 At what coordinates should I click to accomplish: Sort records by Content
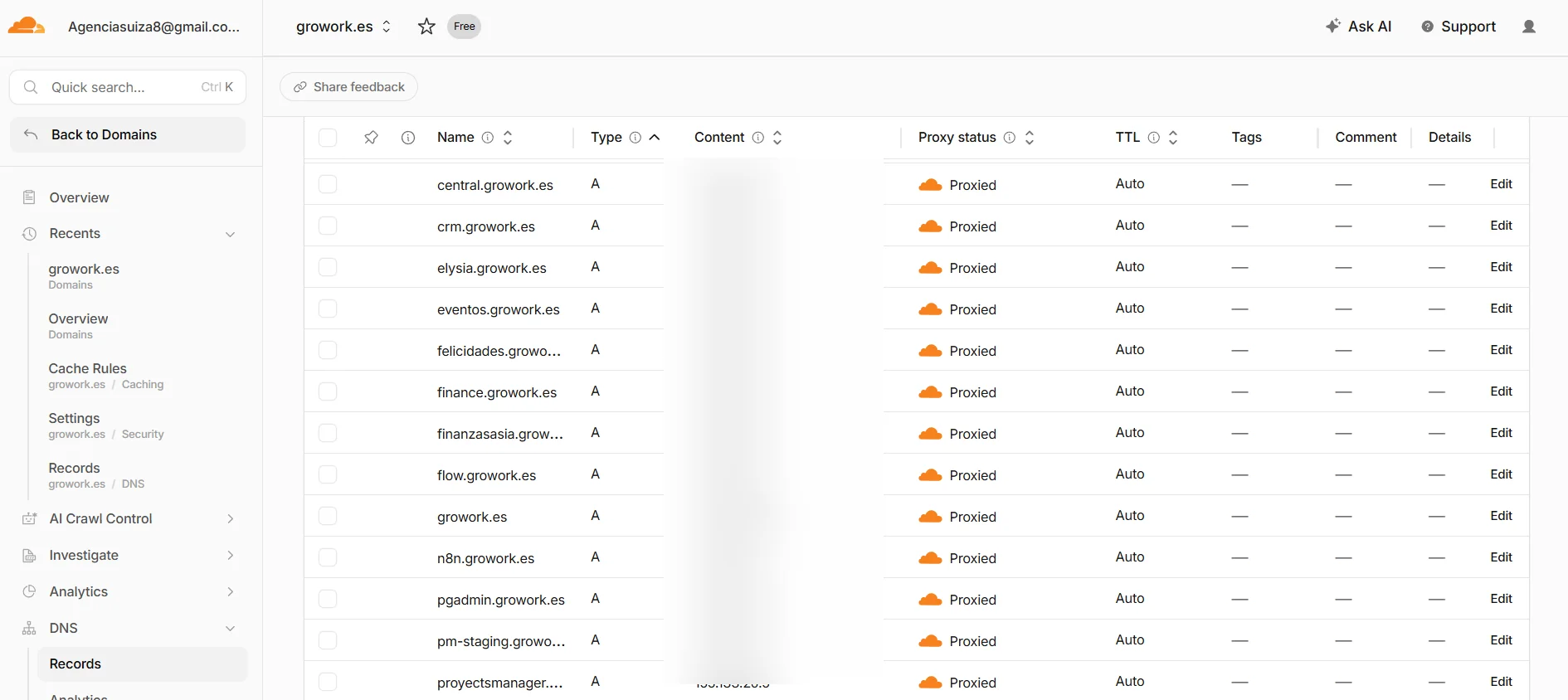[777, 138]
